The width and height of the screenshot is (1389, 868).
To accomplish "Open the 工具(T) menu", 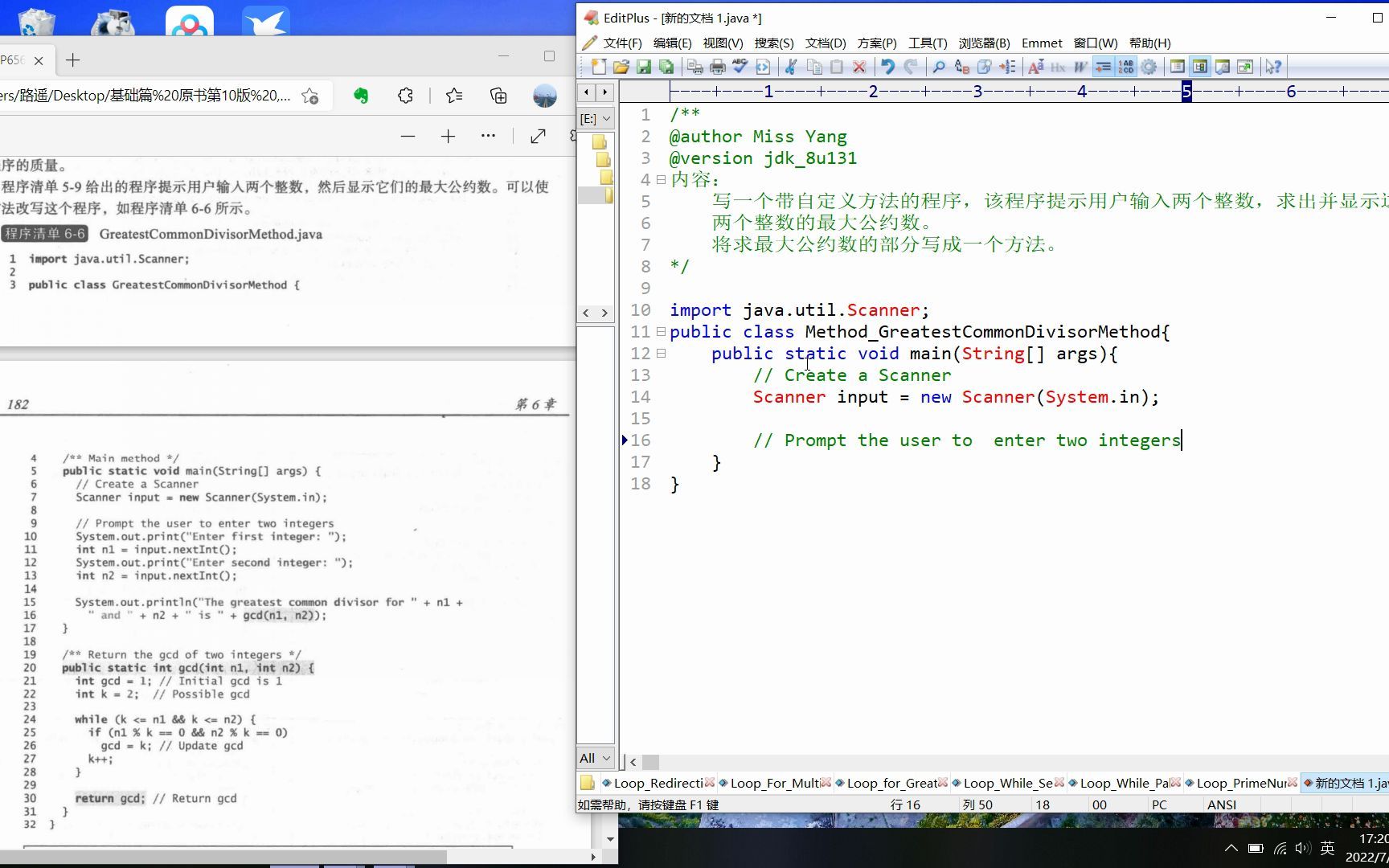I will tap(928, 43).
